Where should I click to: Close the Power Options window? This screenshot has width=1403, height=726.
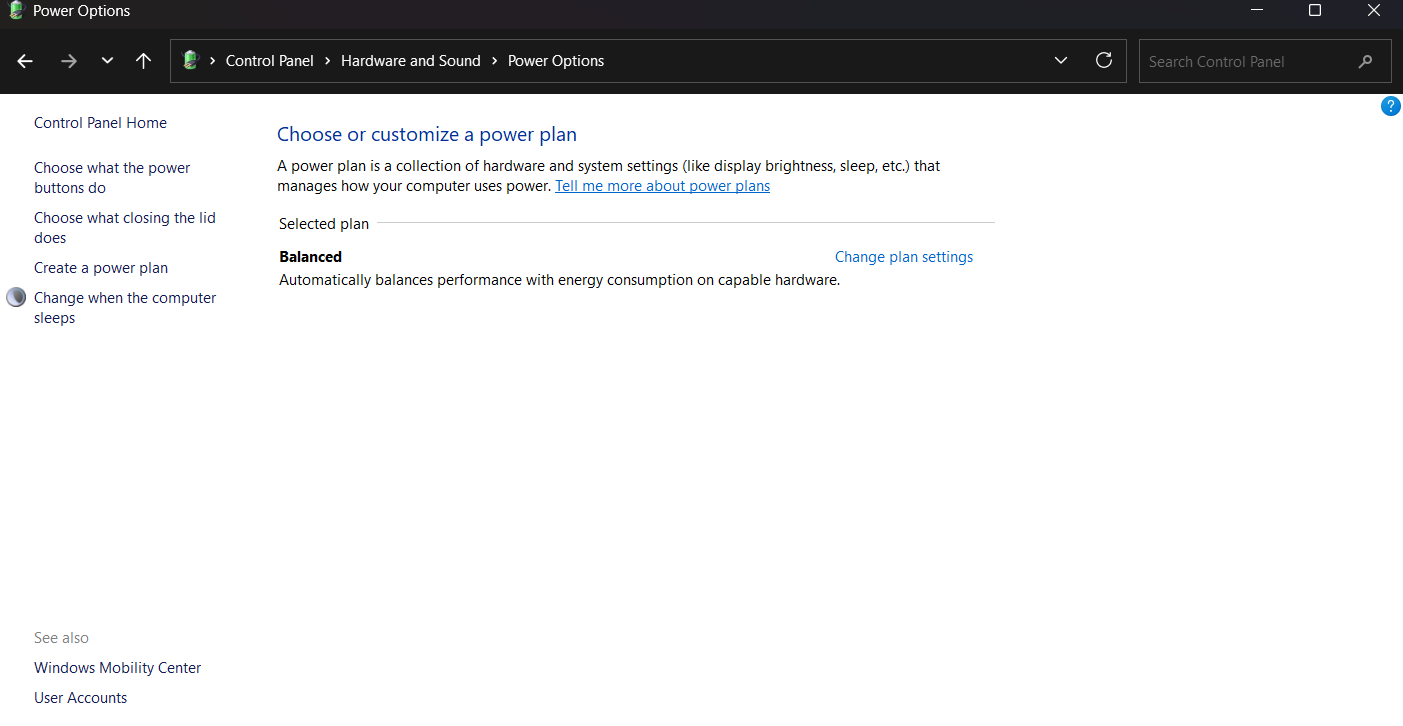pyautogui.click(x=1374, y=11)
